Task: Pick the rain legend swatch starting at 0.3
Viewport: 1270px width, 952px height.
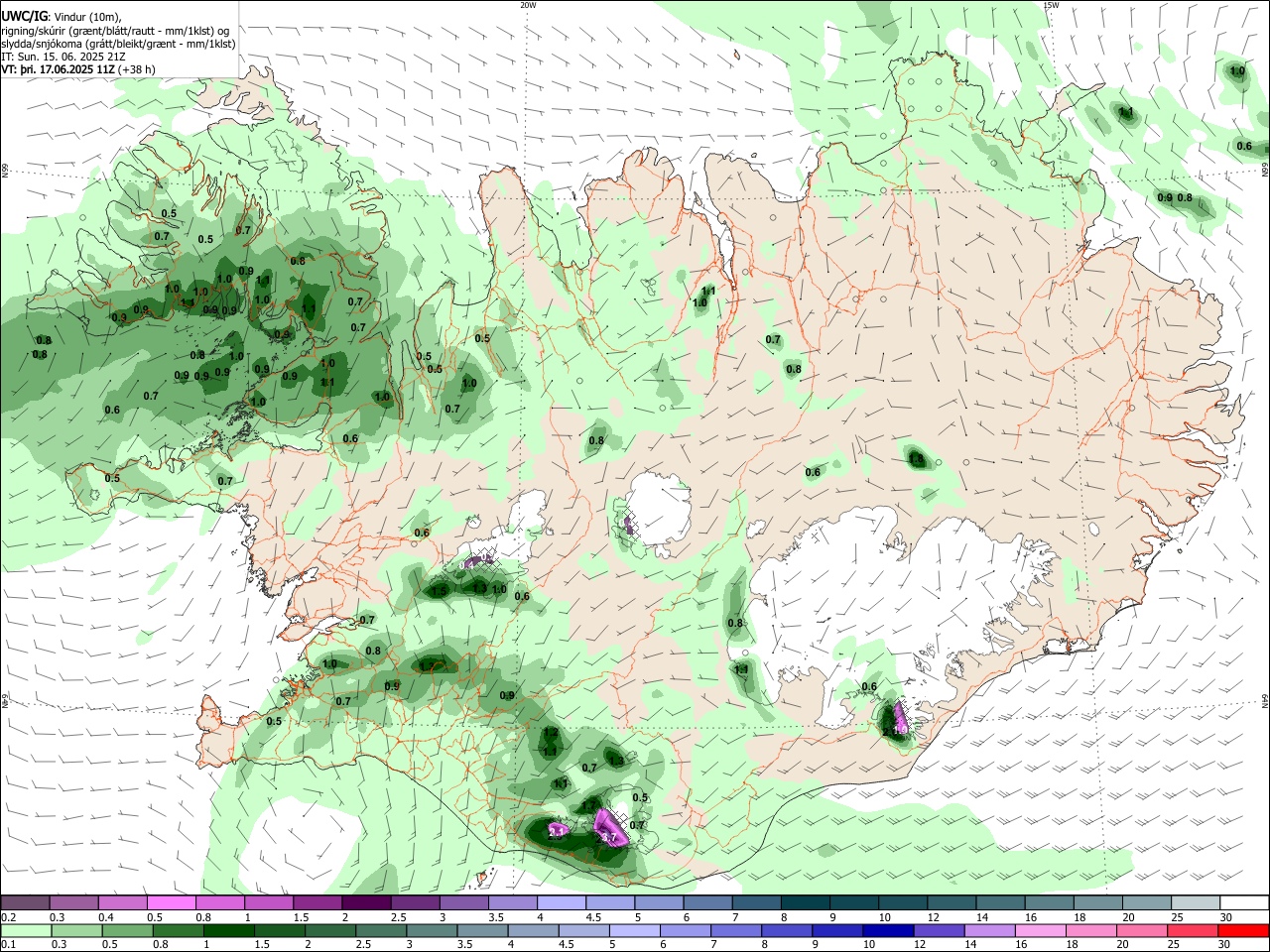Action: point(75,930)
